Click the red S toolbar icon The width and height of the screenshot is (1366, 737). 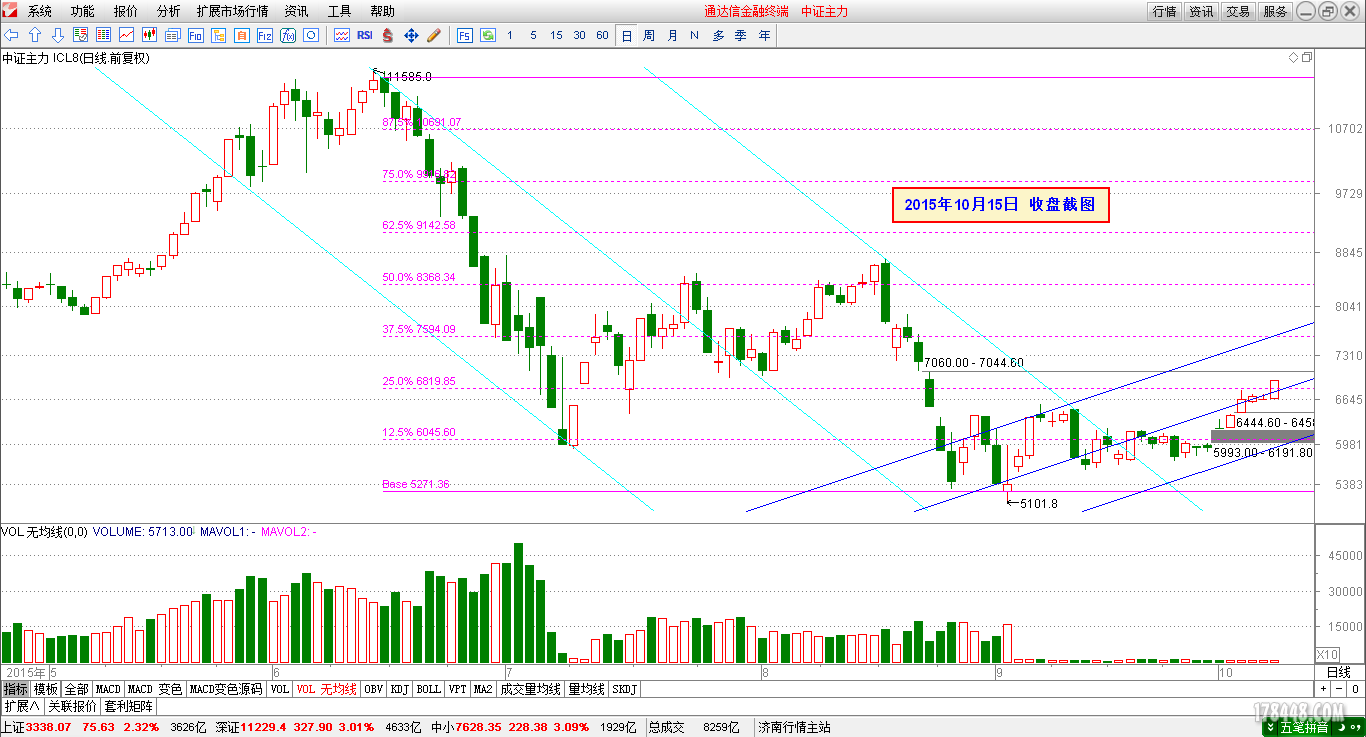pyautogui.click(x=387, y=35)
